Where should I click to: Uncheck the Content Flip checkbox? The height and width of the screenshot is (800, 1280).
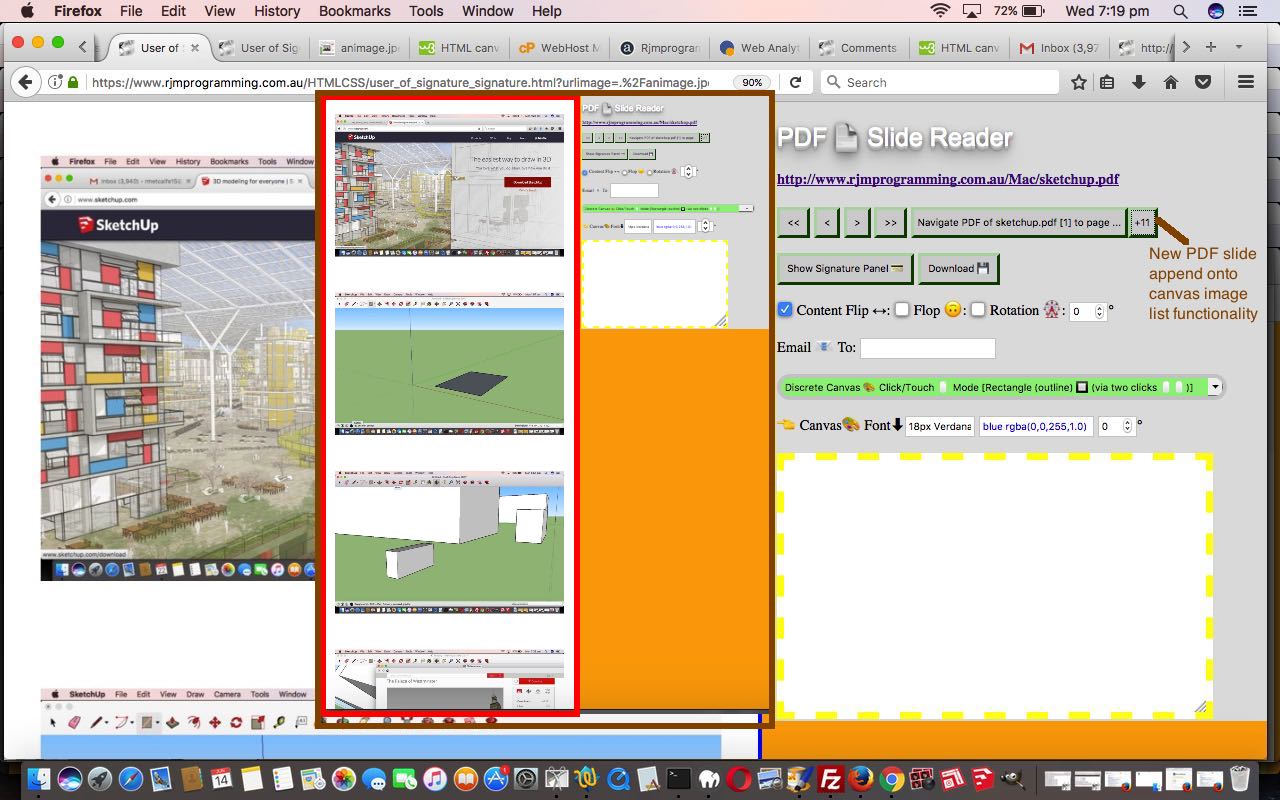785,310
